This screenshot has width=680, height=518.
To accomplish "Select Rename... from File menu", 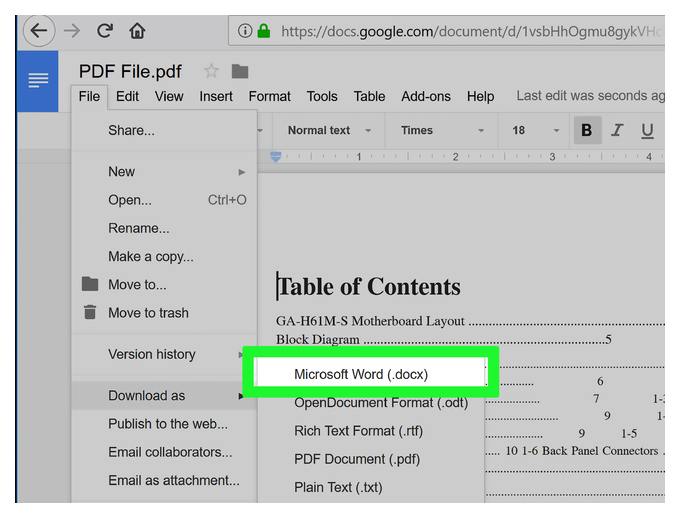I will [164, 228].
